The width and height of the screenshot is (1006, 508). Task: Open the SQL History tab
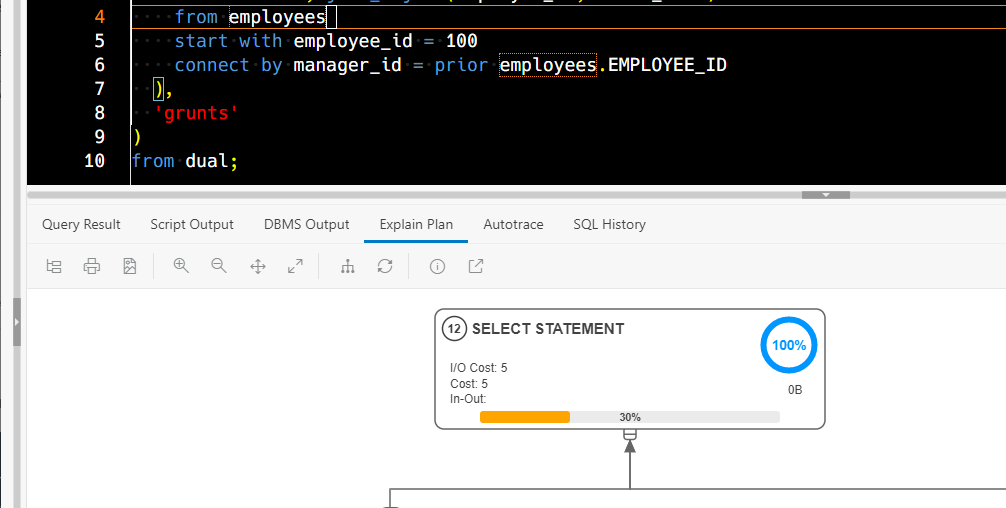(x=610, y=224)
